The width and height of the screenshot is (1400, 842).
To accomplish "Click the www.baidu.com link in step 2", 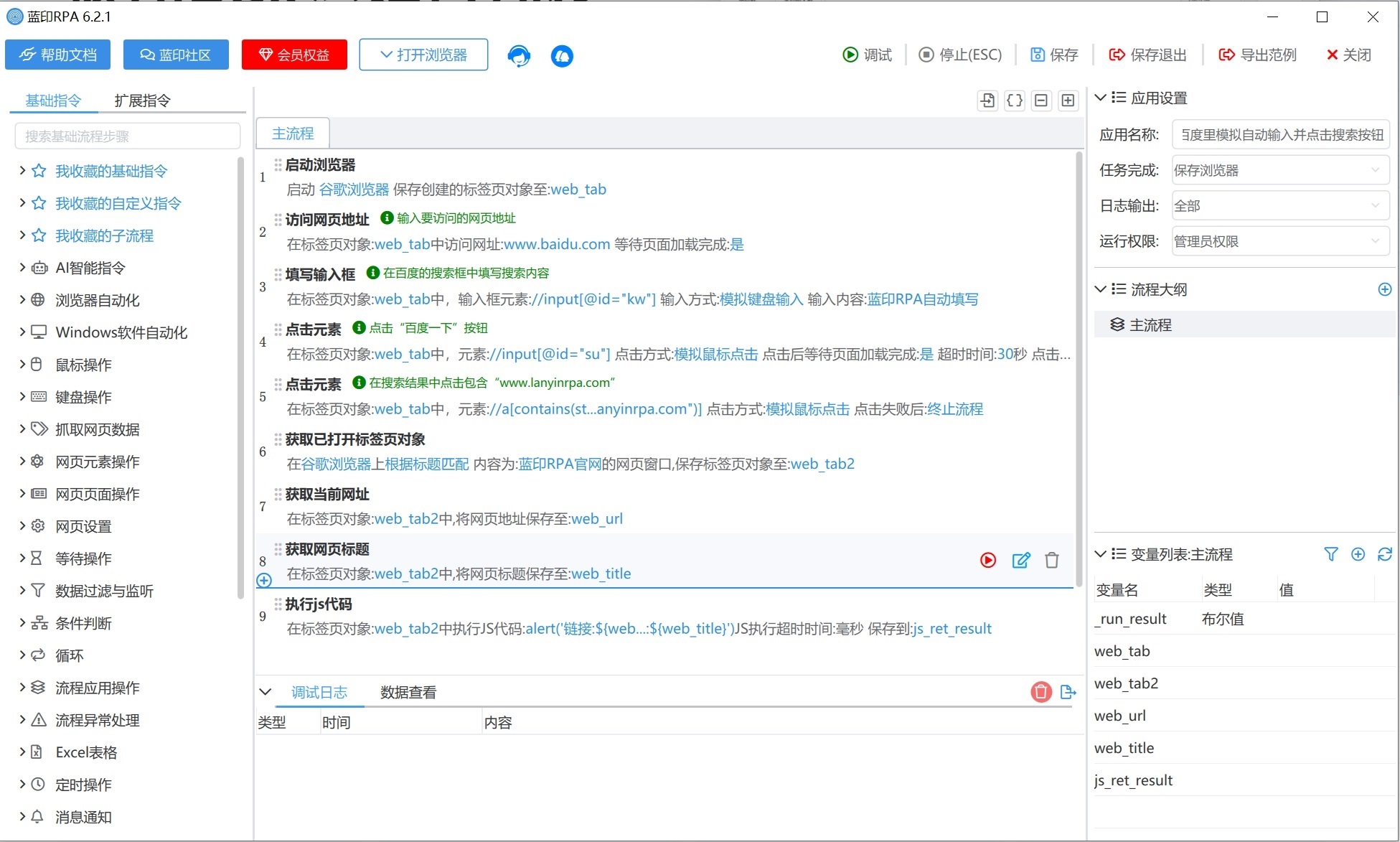I will pos(557,245).
